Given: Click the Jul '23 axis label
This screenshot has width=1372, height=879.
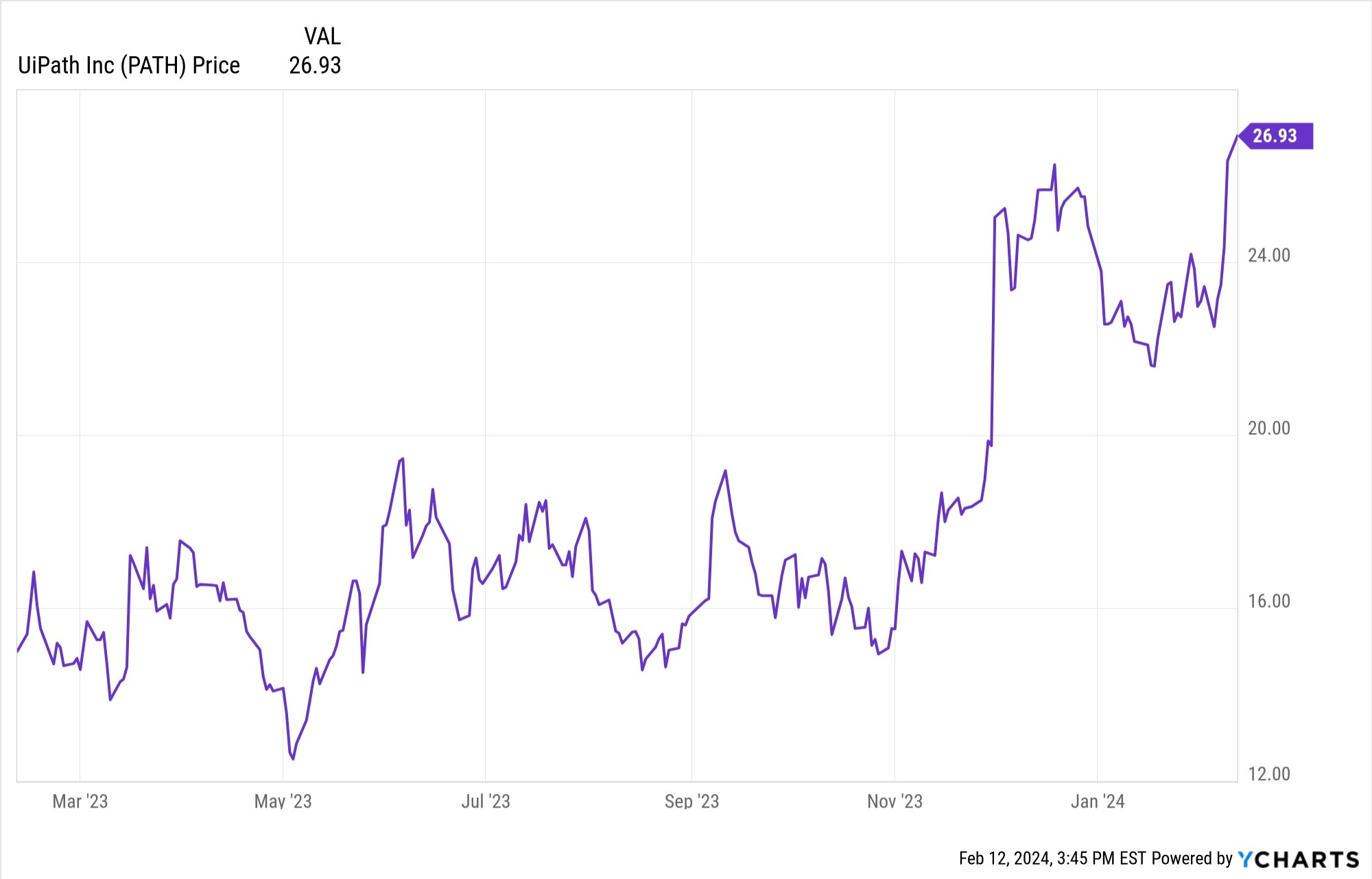Looking at the screenshot, I should pyautogui.click(x=486, y=801).
